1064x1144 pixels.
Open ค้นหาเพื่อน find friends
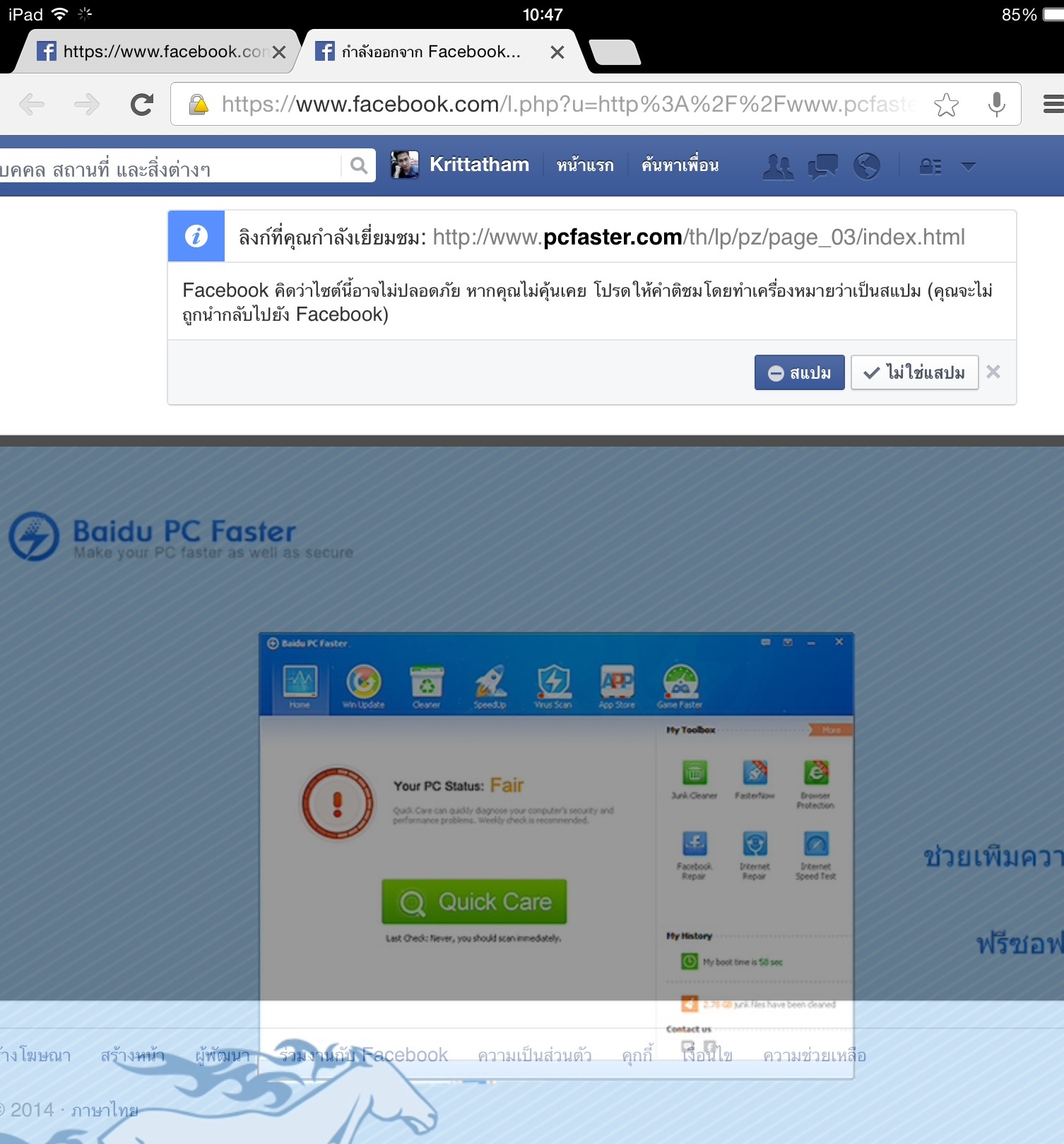680,165
